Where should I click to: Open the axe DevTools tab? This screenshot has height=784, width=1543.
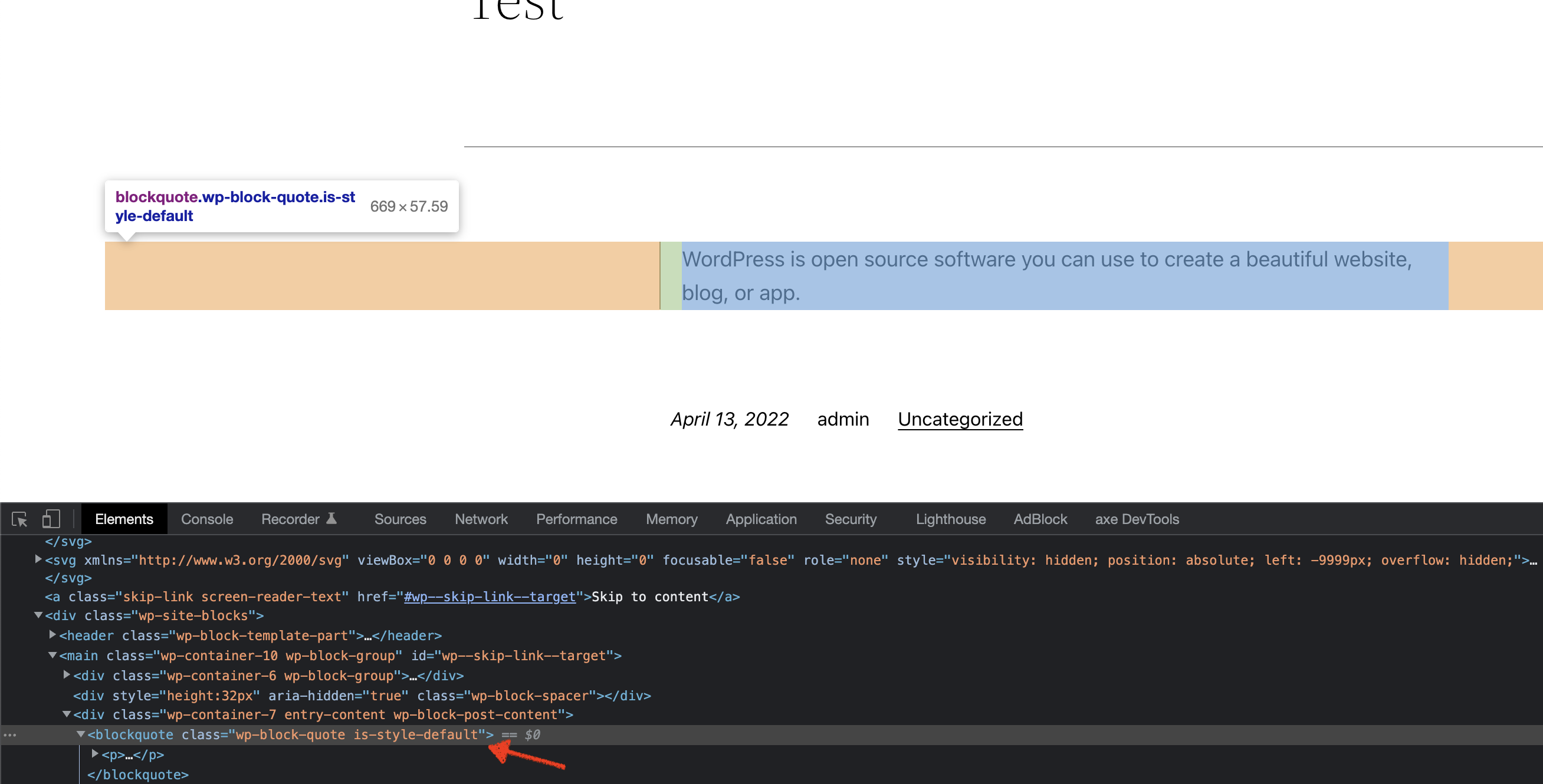click(x=1137, y=519)
